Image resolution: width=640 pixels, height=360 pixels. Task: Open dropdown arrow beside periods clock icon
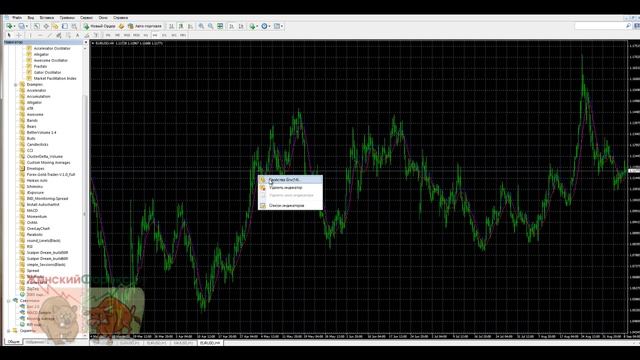[270, 26]
